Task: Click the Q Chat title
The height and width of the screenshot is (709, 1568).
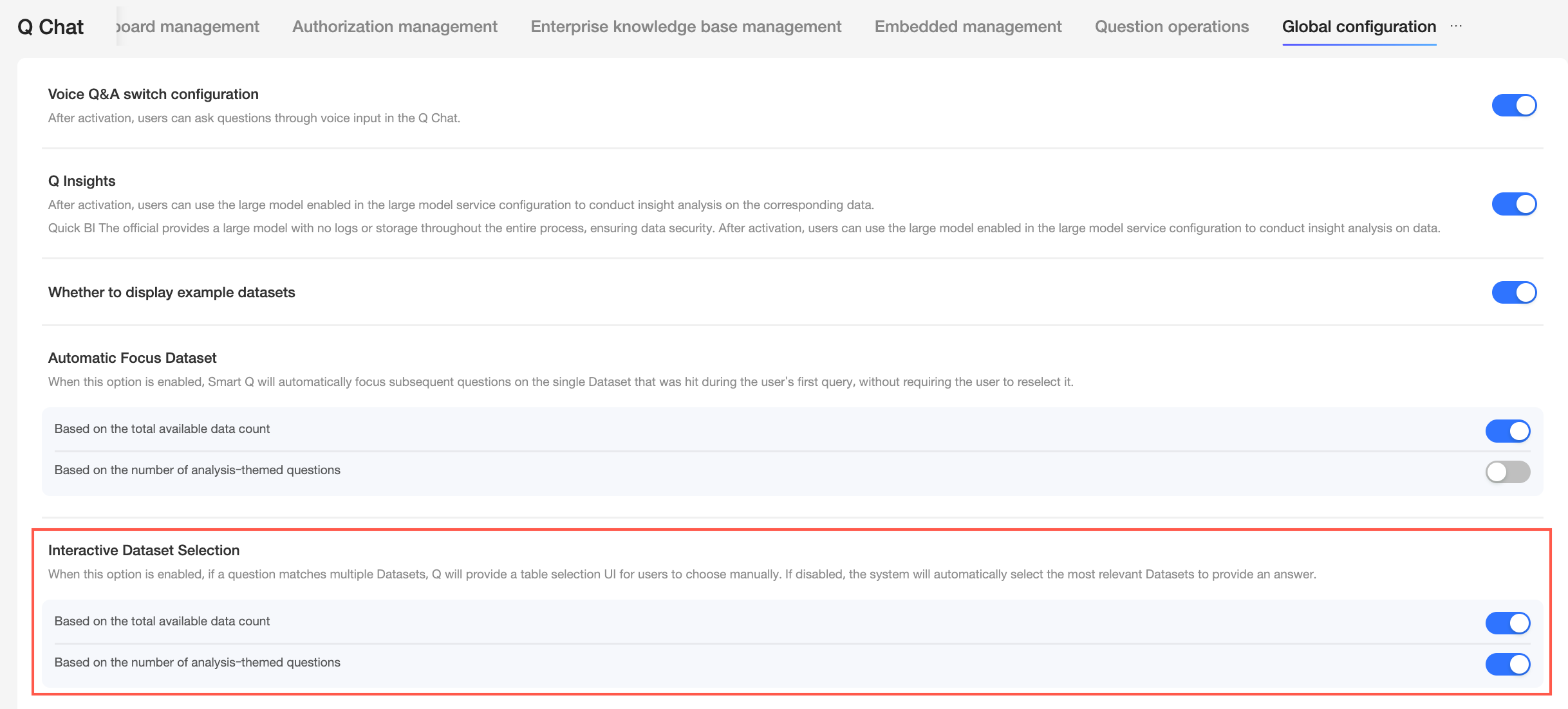Action: (x=51, y=26)
